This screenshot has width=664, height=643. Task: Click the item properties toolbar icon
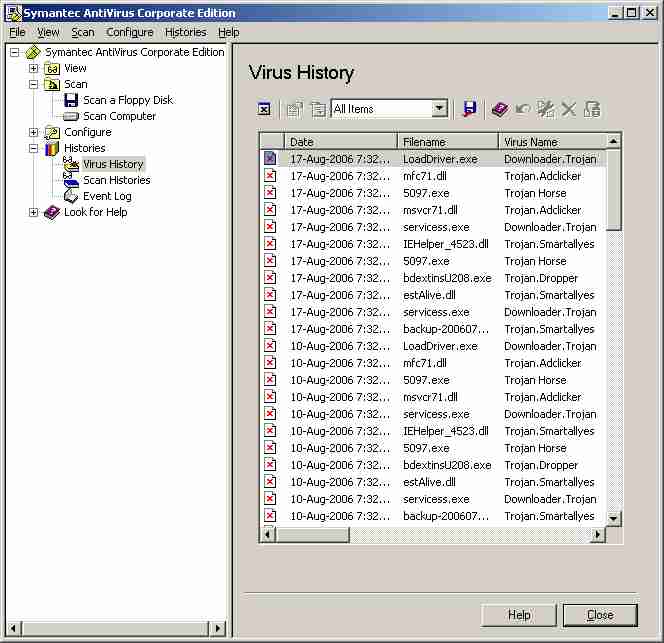(x=295, y=109)
